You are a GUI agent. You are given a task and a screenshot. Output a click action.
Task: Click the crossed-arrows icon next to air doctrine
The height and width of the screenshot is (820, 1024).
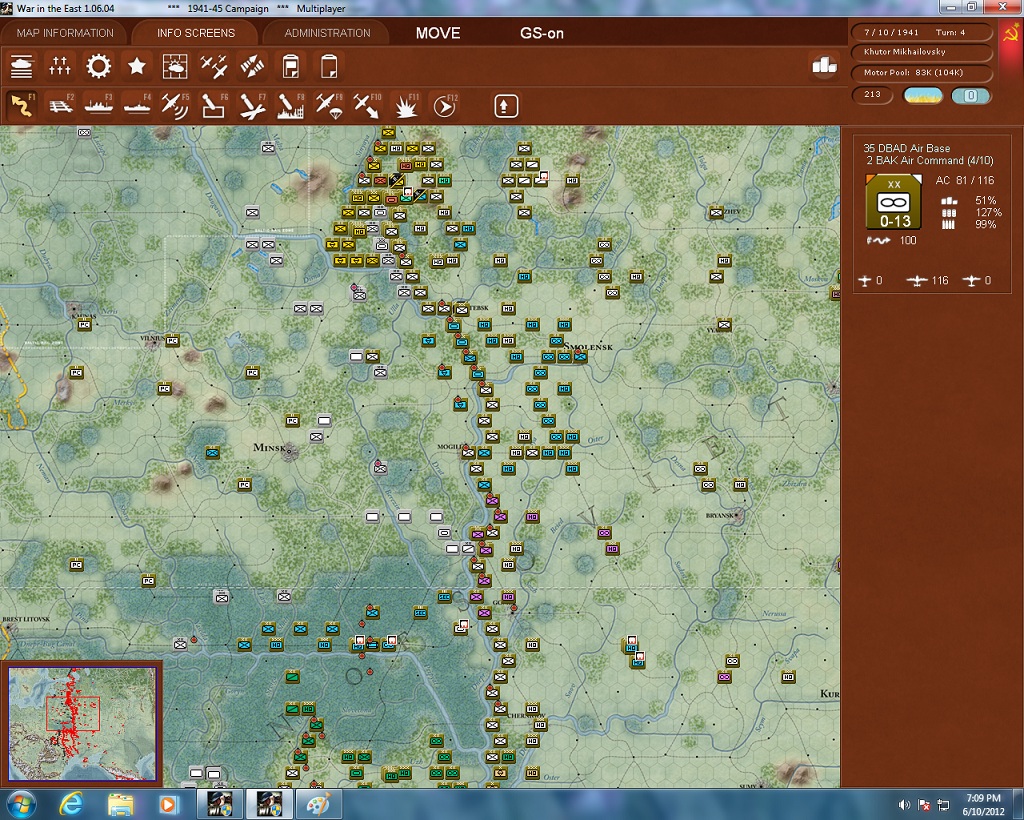pos(252,67)
